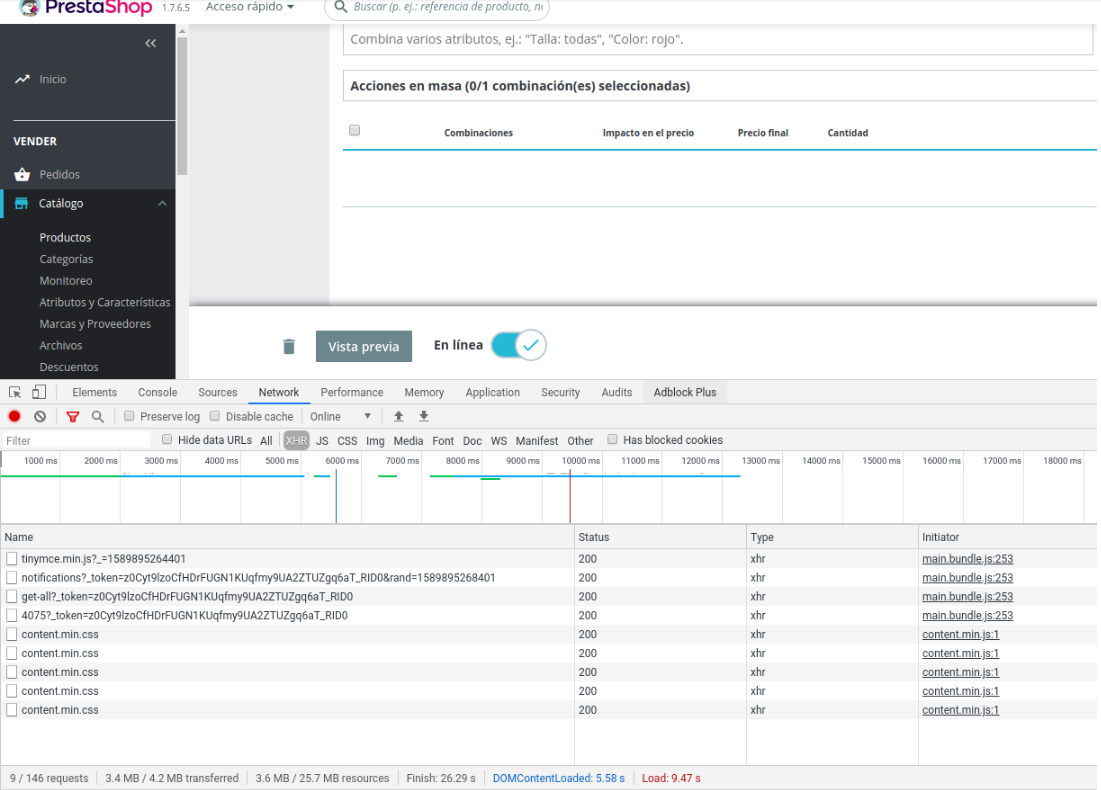Screen dimensions: 1101x790
Task: Enable Disable cache checkbox
Action: point(215,416)
